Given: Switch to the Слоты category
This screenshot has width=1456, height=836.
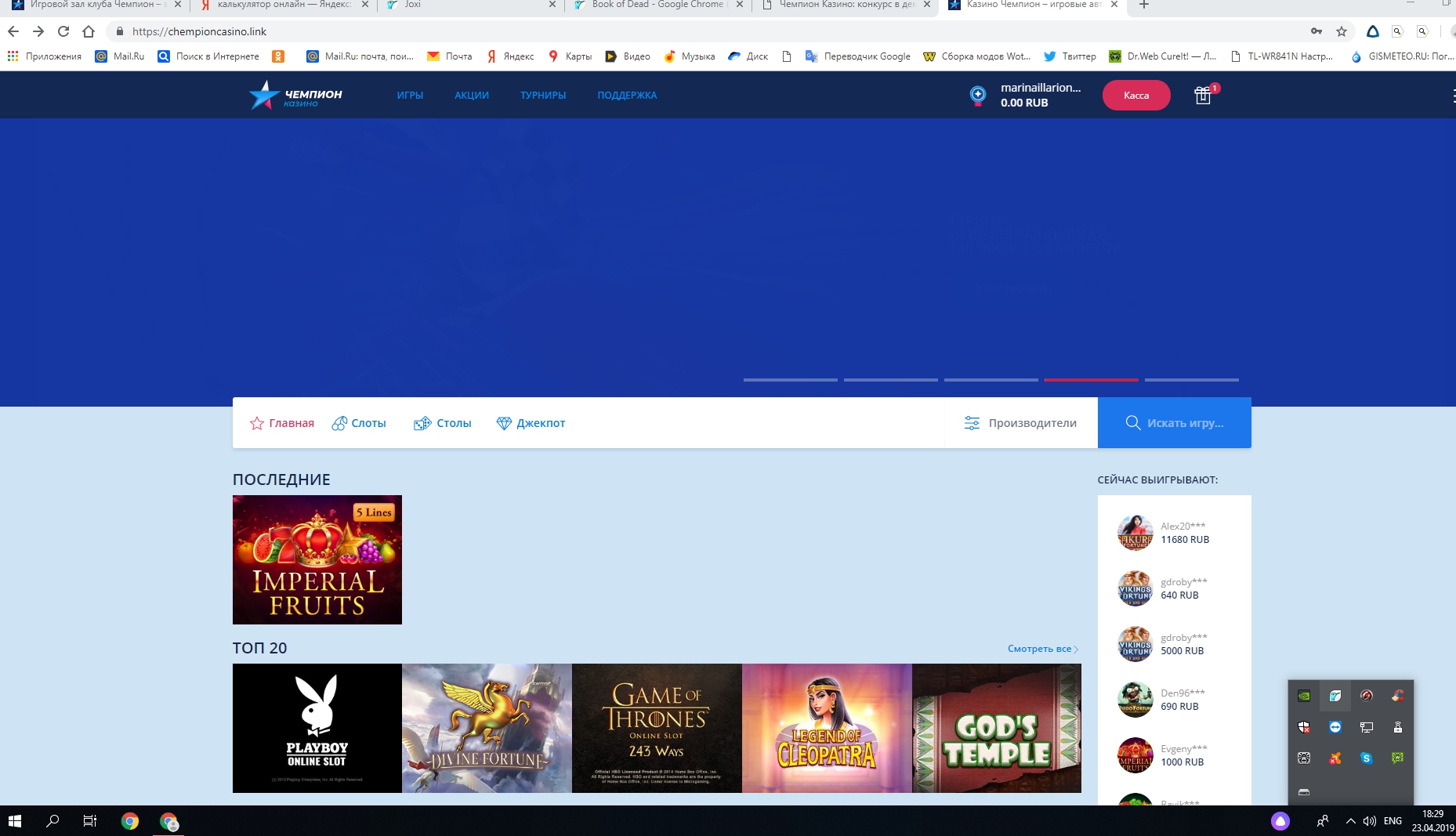Looking at the screenshot, I should click(x=359, y=423).
